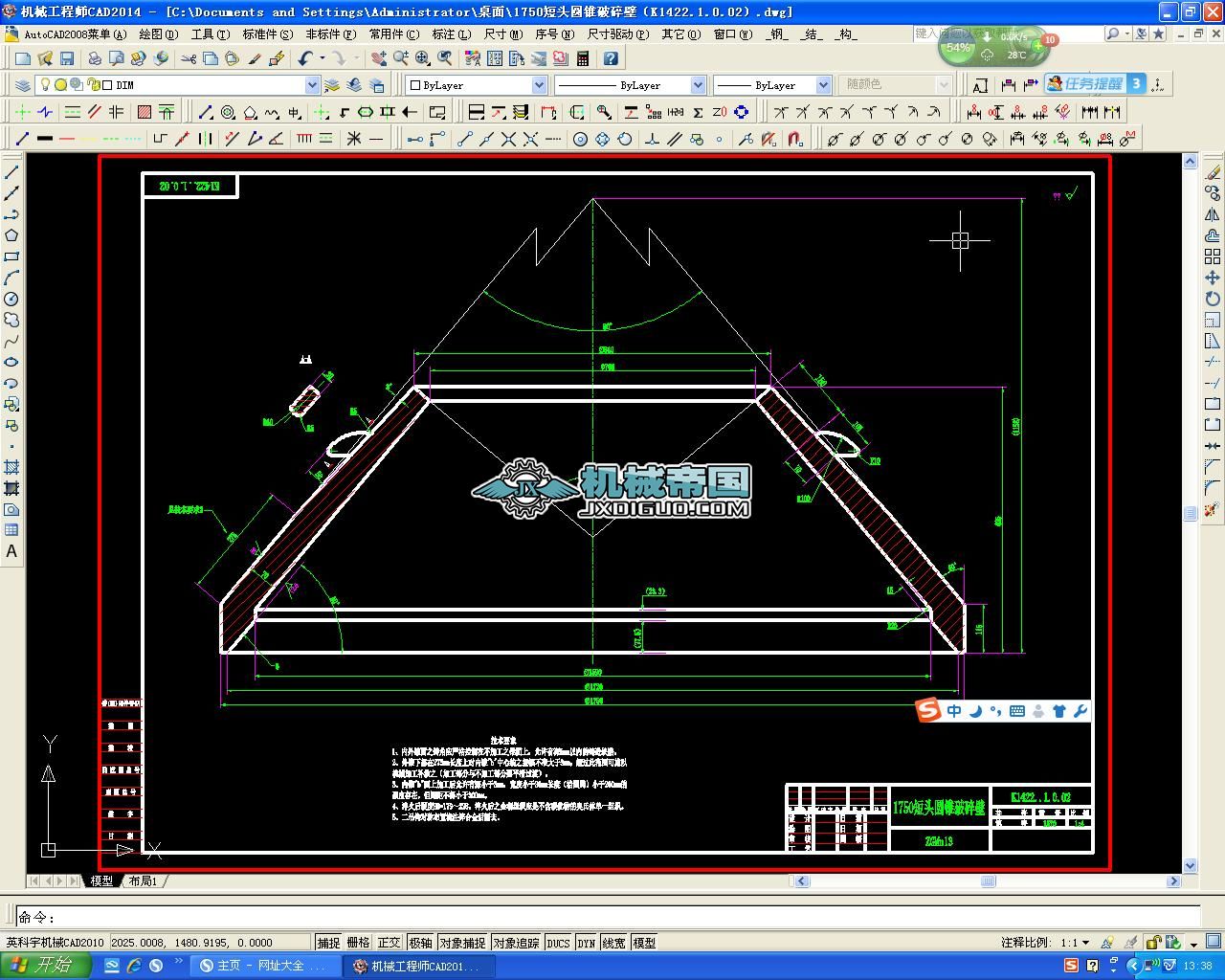Click the magnet tool icon
1225x980 pixels.
(x=795, y=139)
